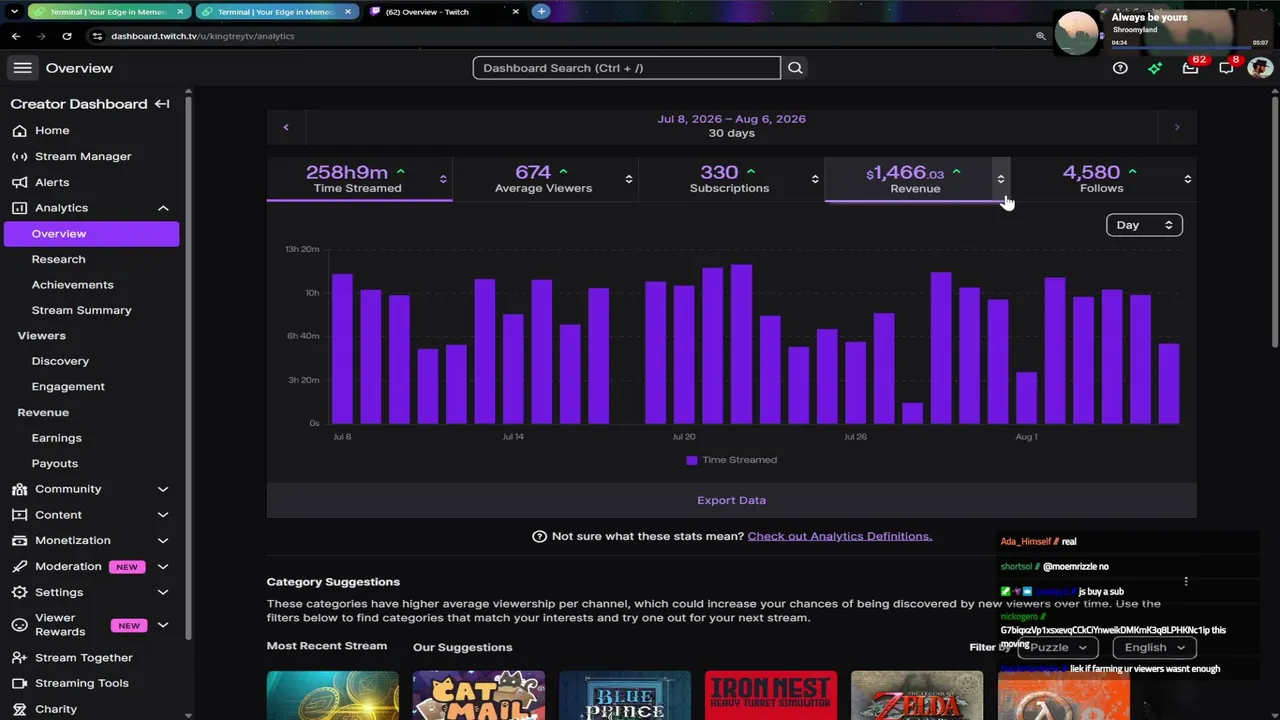Open the Achievements analytics page
Viewport: 1280px width, 720px height.
tap(72, 285)
